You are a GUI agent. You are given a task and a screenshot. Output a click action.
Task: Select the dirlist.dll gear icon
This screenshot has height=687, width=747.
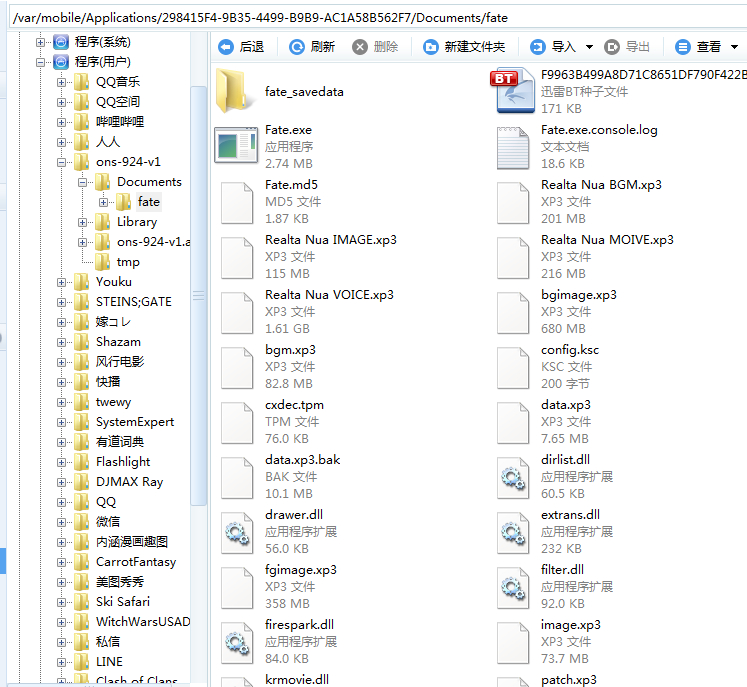513,478
